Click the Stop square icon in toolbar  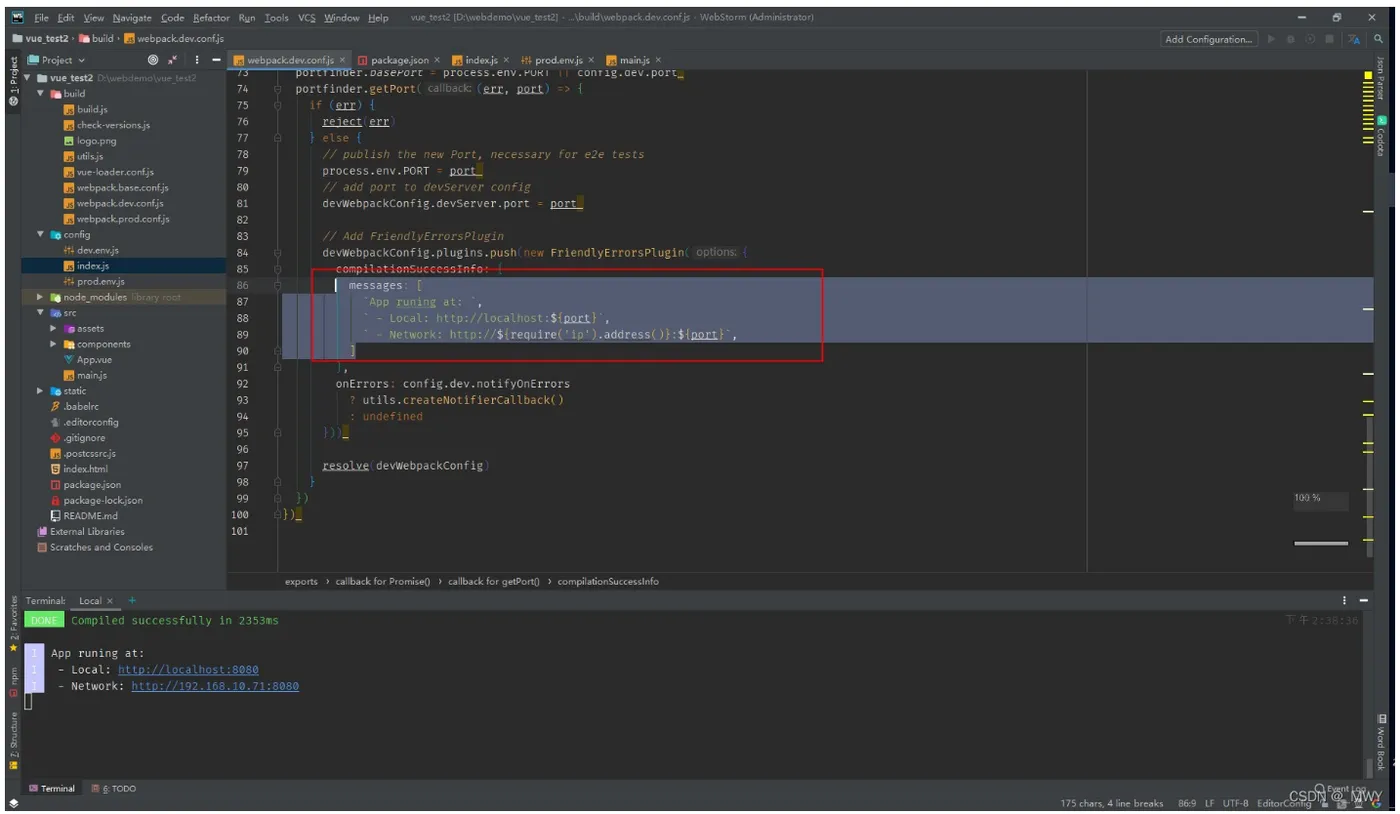pyautogui.click(x=1329, y=39)
